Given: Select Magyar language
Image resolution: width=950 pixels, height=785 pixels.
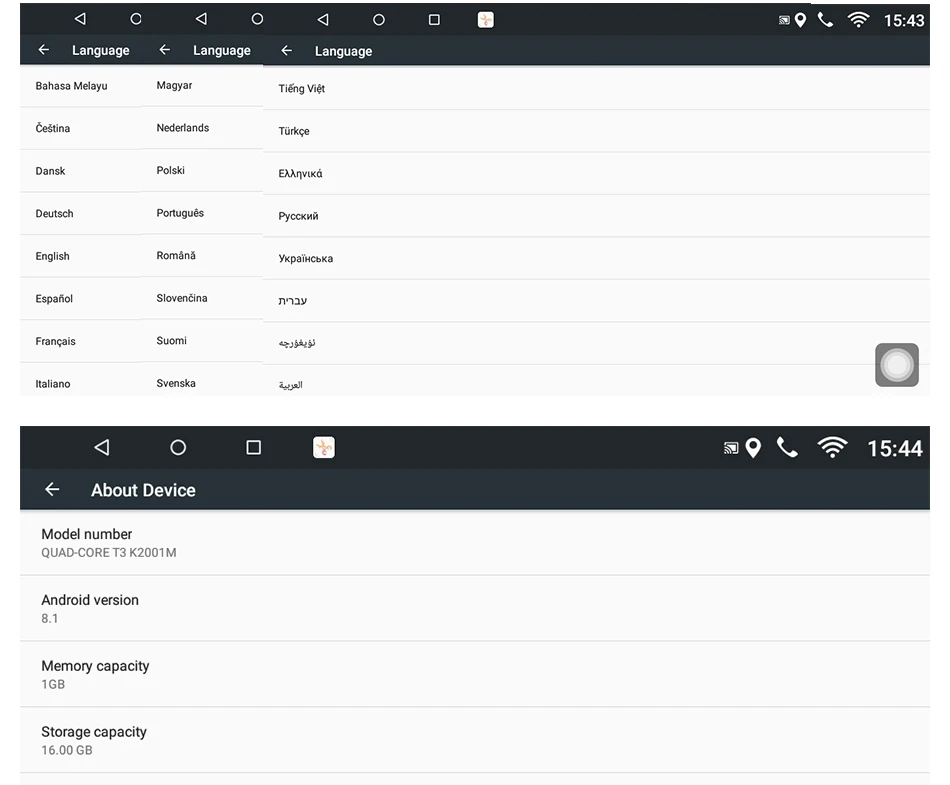Looking at the screenshot, I should pos(202,85).
